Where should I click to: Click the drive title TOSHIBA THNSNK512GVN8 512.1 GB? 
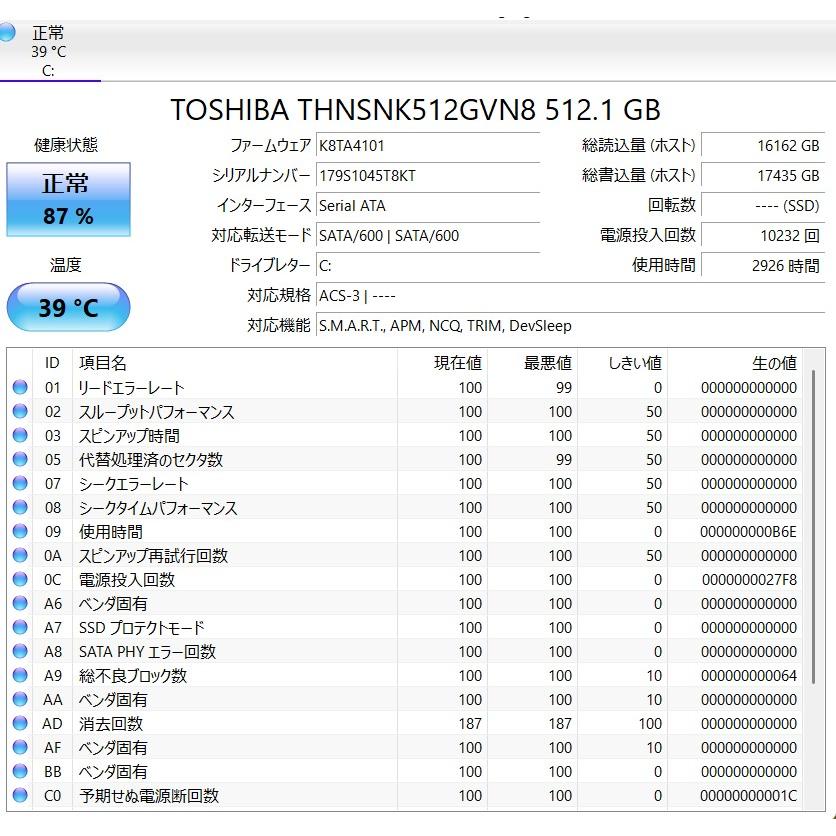pos(416,110)
